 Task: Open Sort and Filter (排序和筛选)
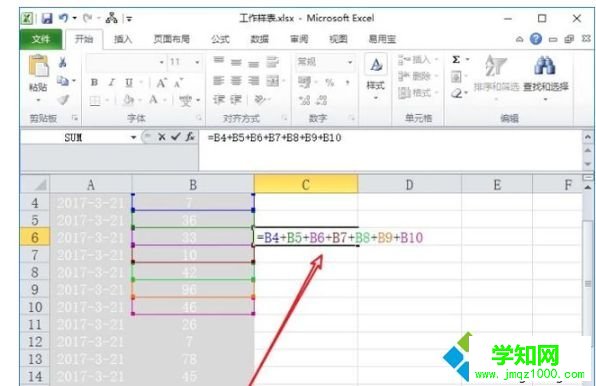[x=496, y=78]
